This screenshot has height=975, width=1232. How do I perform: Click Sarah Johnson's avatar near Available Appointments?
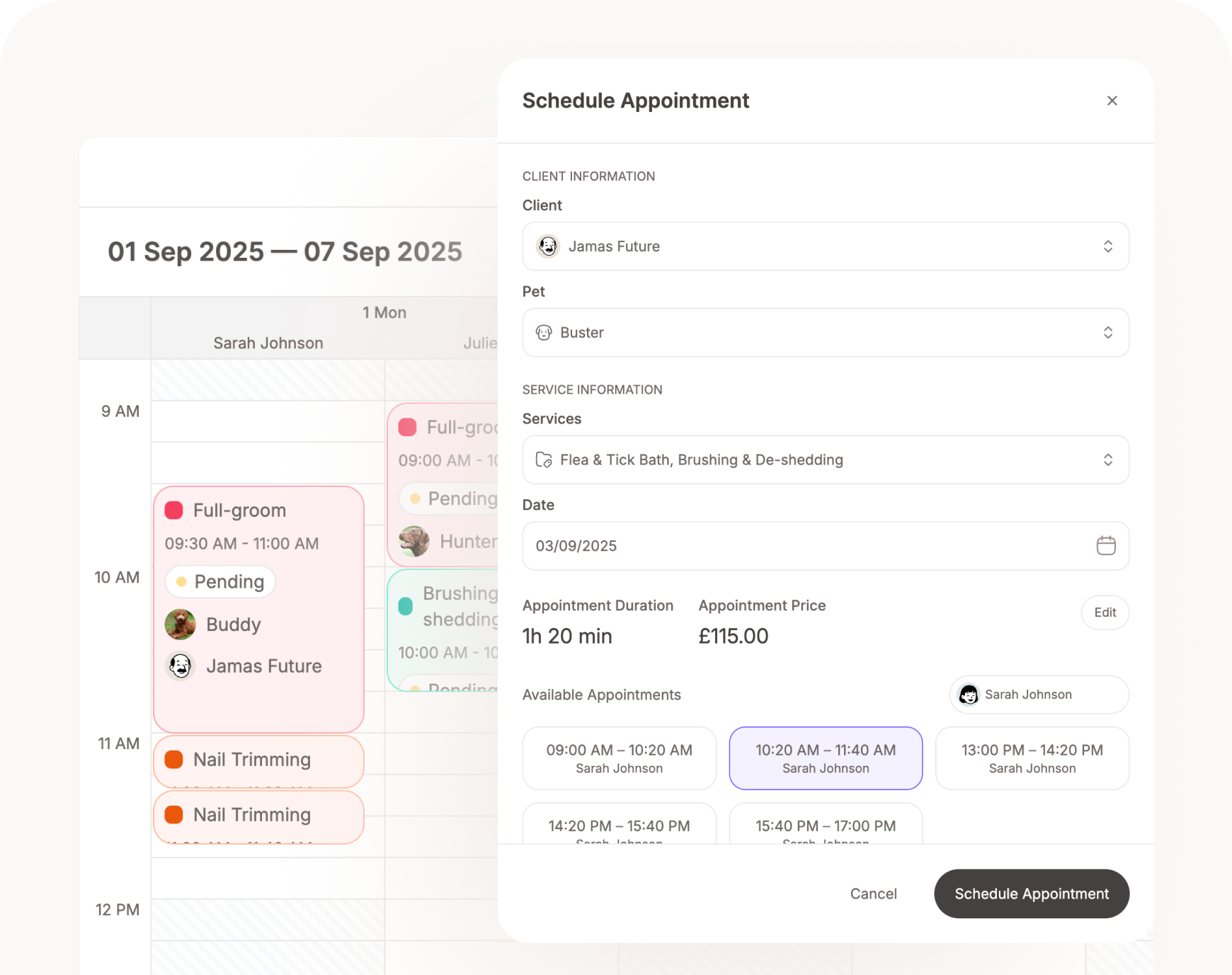[969, 695]
